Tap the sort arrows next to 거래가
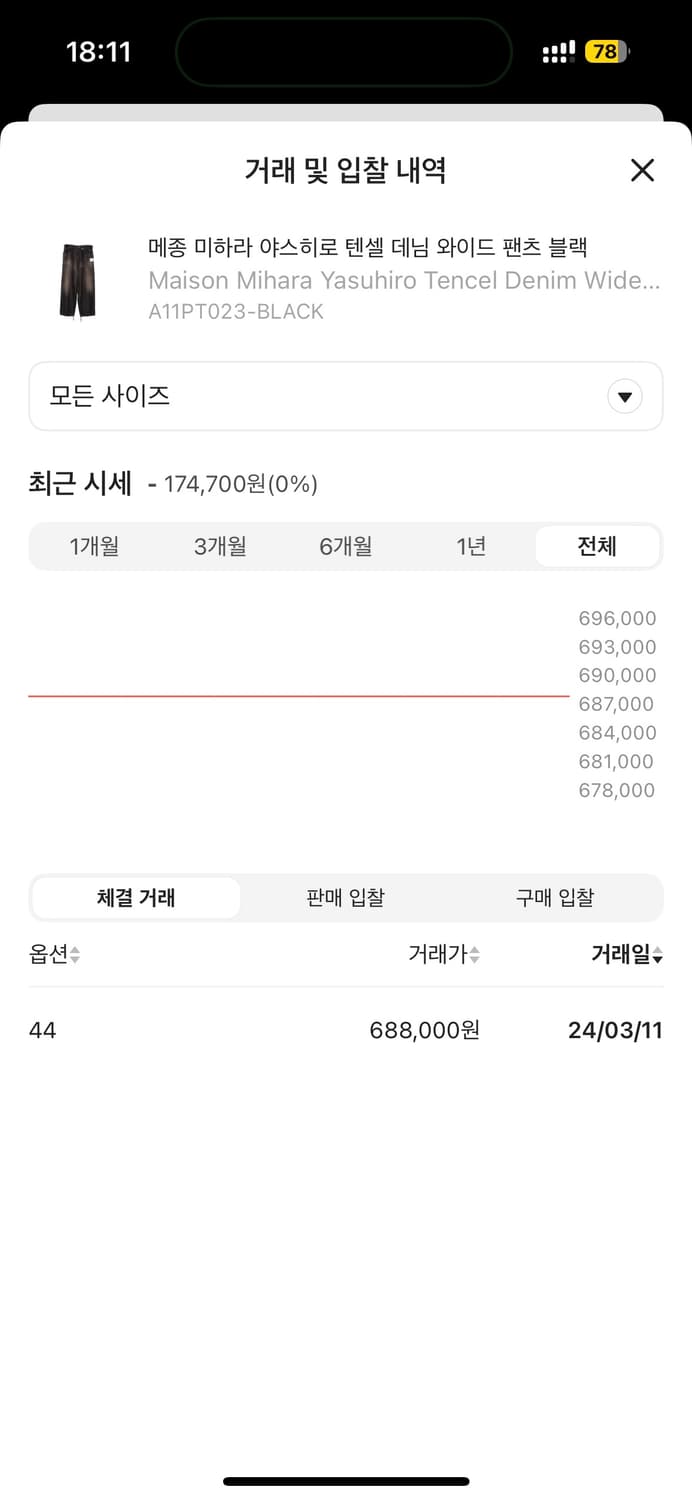The width and height of the screenshot is (692, 1500). [476, 954]
